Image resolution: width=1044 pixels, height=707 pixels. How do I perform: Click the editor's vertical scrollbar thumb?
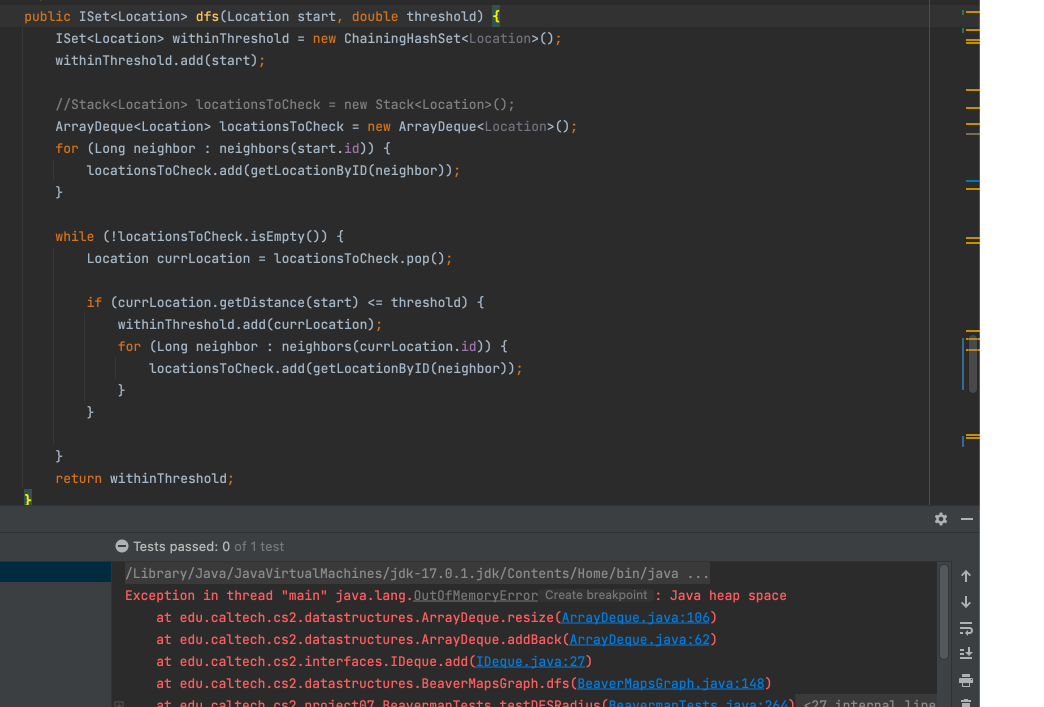pyautogui.click(x=972, y=364)
